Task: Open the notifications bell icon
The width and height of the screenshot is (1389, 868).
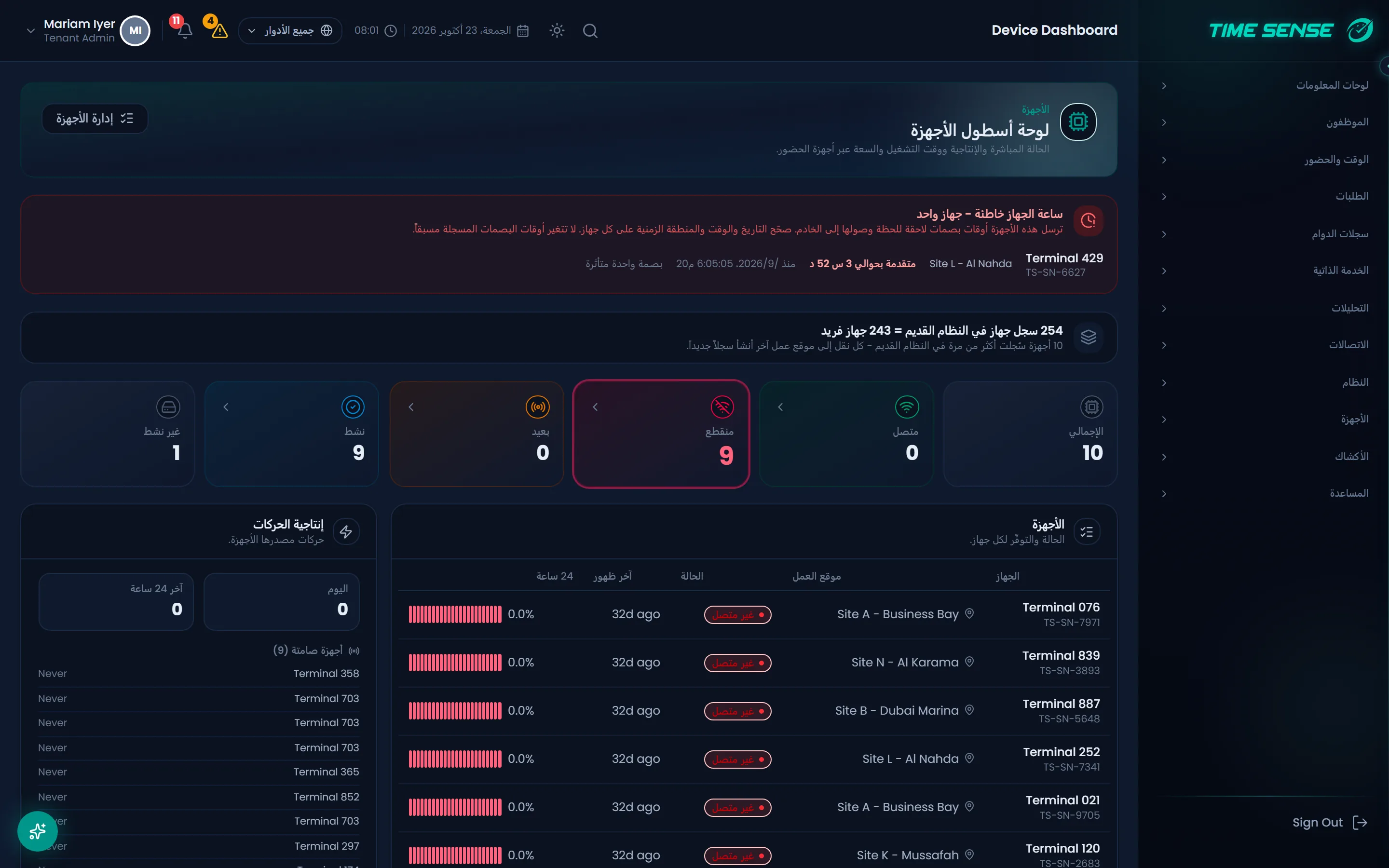Action: click(185, 30)
